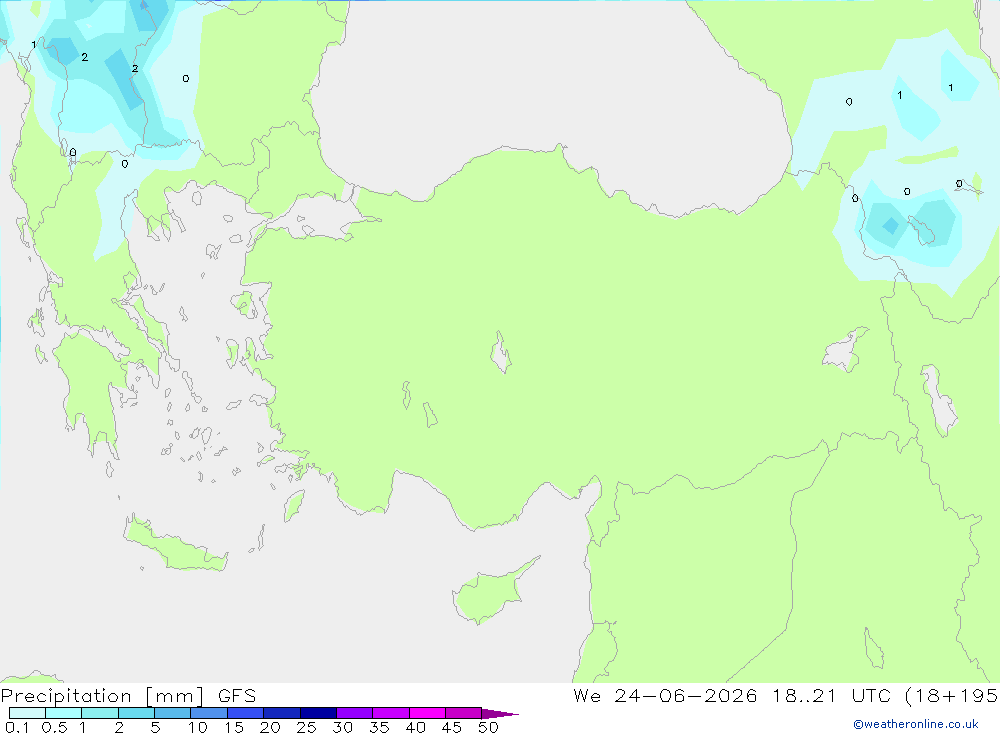Click the forecast date 'We 24-06-2026' text
This screenshot has height=733, width=1000.
[665, 695]
